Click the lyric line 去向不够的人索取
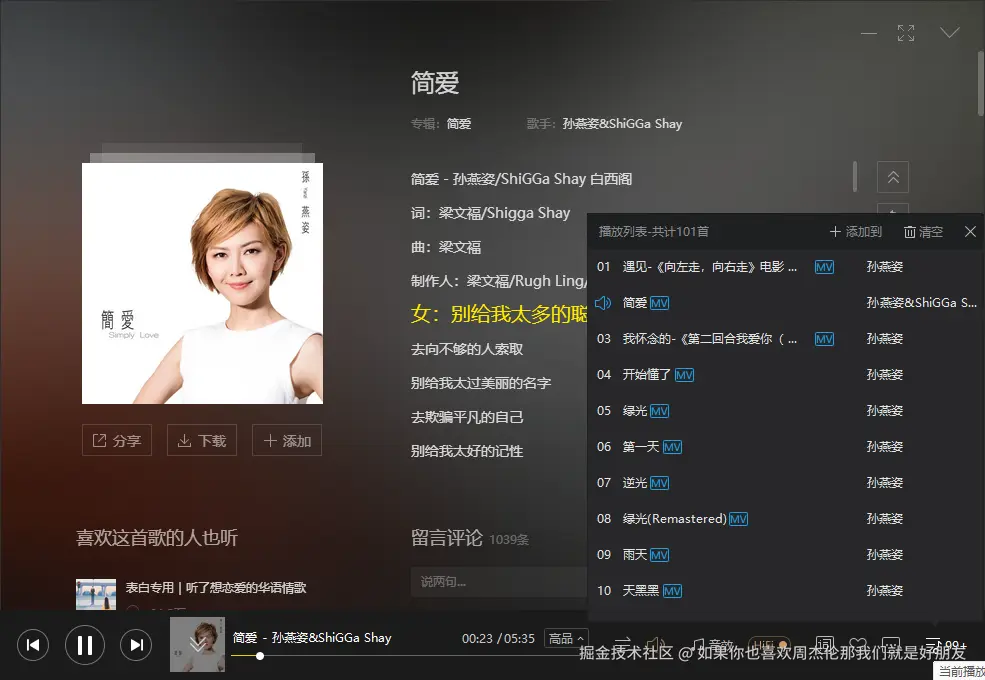The width and height of the screenshot is (985, 680). coord(467,349)
